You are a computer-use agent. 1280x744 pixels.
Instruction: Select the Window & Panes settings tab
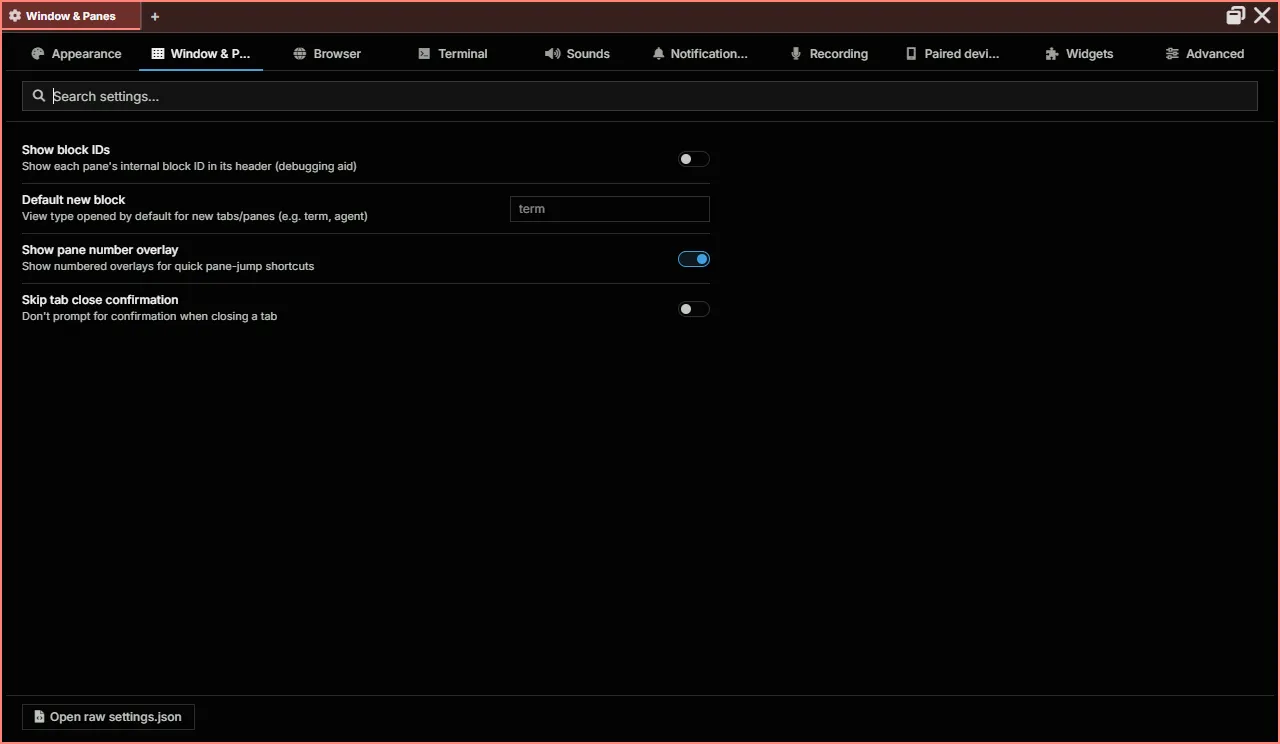coord(201,54)
